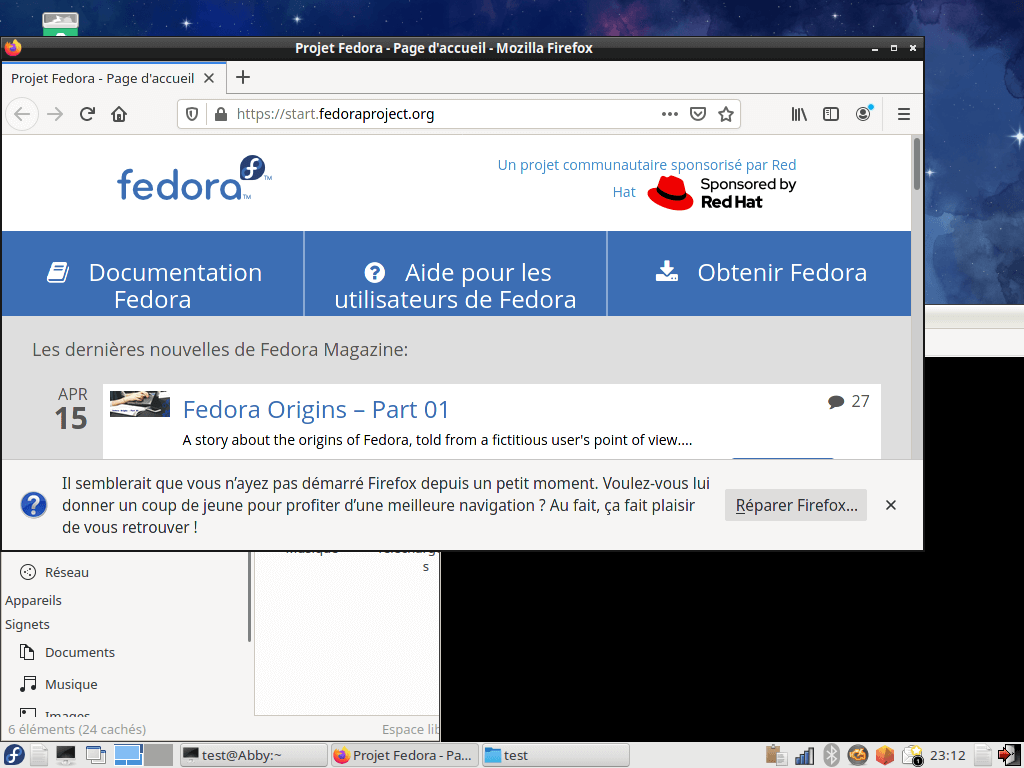The image size is (1024, 768).
Task: Click 'Appareils' heading in file manager sidebar
Action: click(33, 601)
